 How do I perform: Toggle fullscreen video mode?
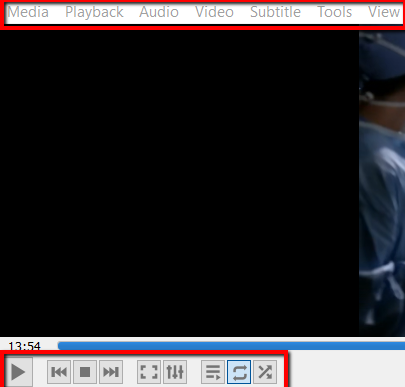point(149,372)
